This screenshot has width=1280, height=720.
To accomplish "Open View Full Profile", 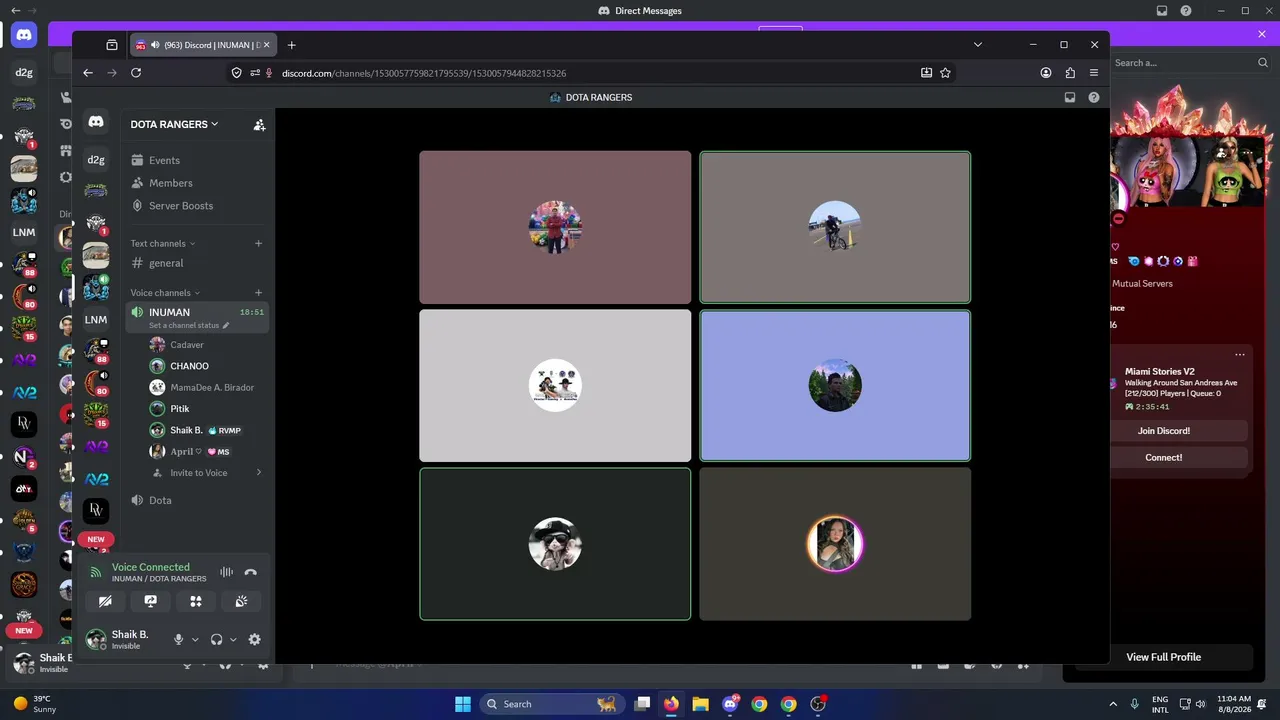I will 1163,657.
